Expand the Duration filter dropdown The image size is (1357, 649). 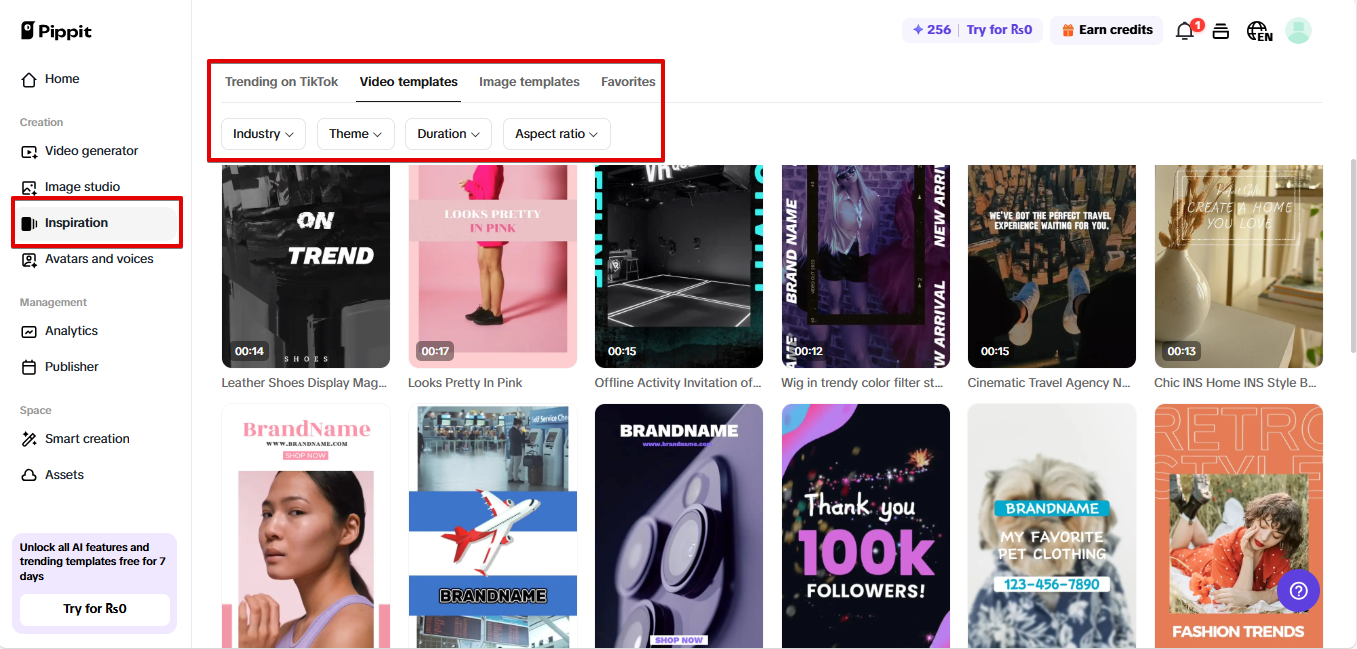pos(448,134)
